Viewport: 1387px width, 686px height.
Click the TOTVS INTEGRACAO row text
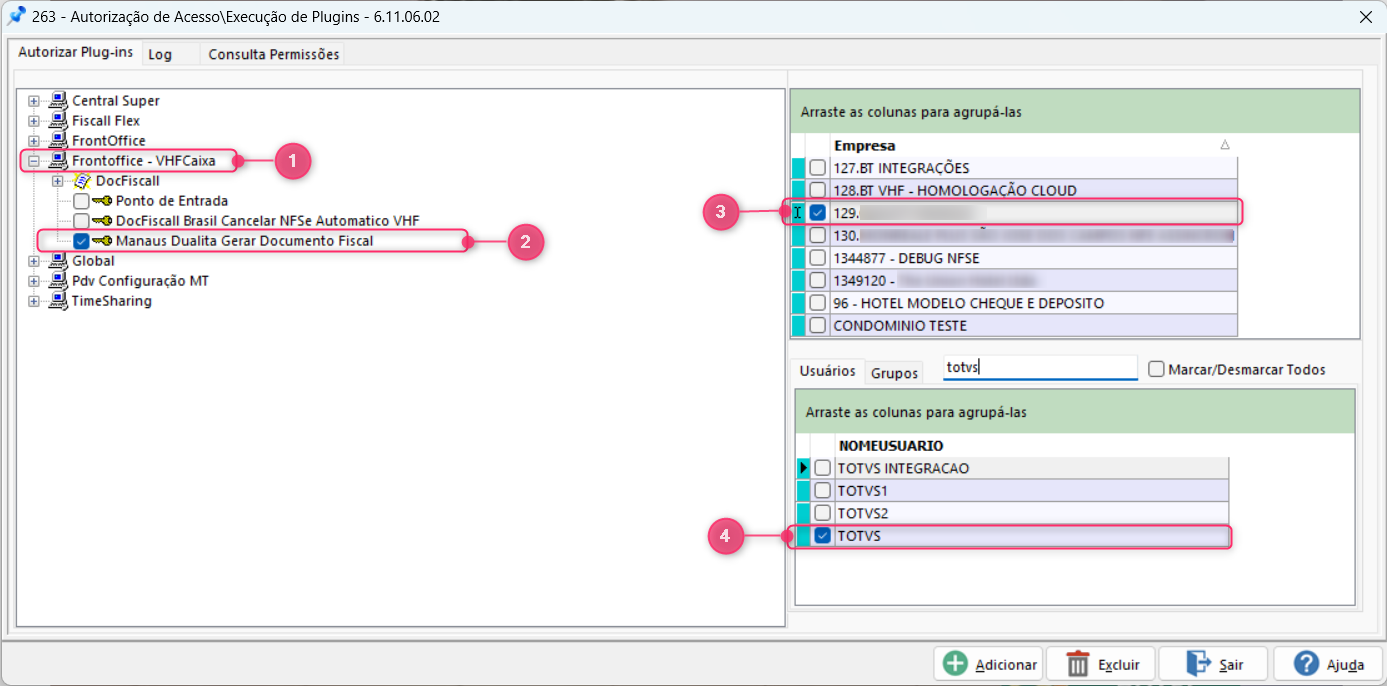click(x=903, y=468)
